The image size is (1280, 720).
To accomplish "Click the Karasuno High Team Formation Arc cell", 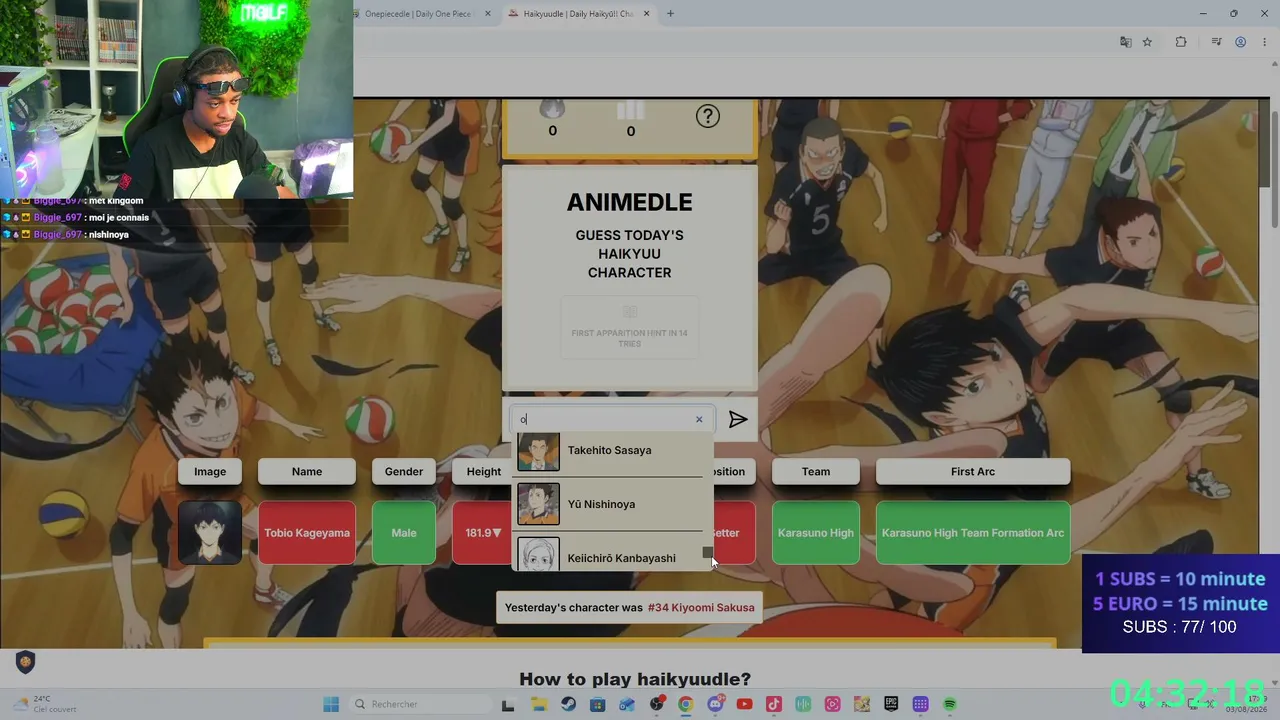I will (973, 533).
